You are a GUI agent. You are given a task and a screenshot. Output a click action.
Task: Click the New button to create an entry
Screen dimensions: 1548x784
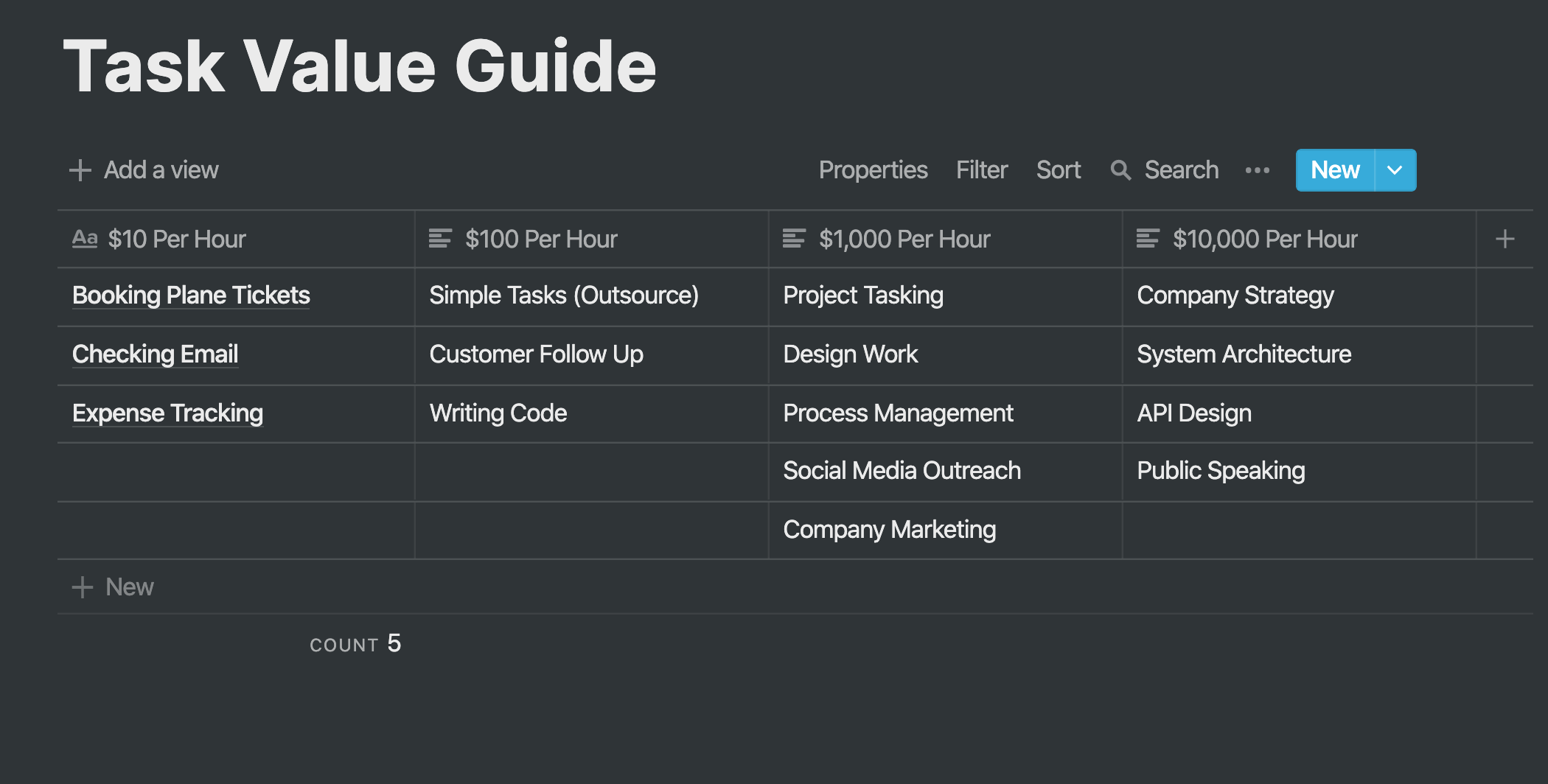[x=1334, y=169]
